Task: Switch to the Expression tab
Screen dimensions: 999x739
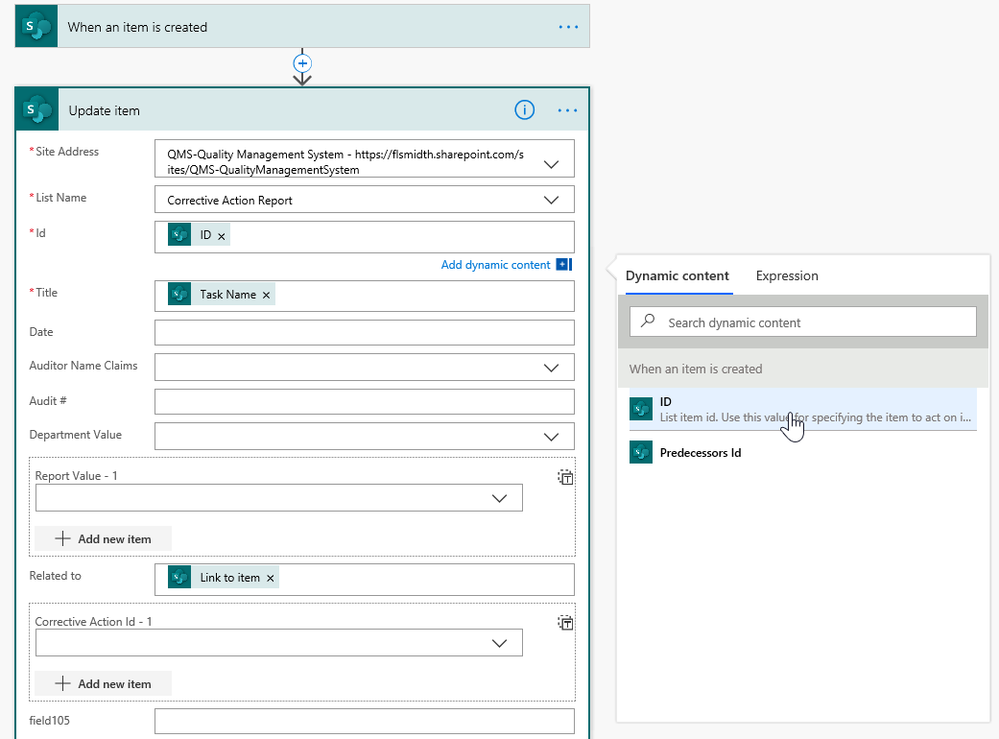Action: click(787, 276)
